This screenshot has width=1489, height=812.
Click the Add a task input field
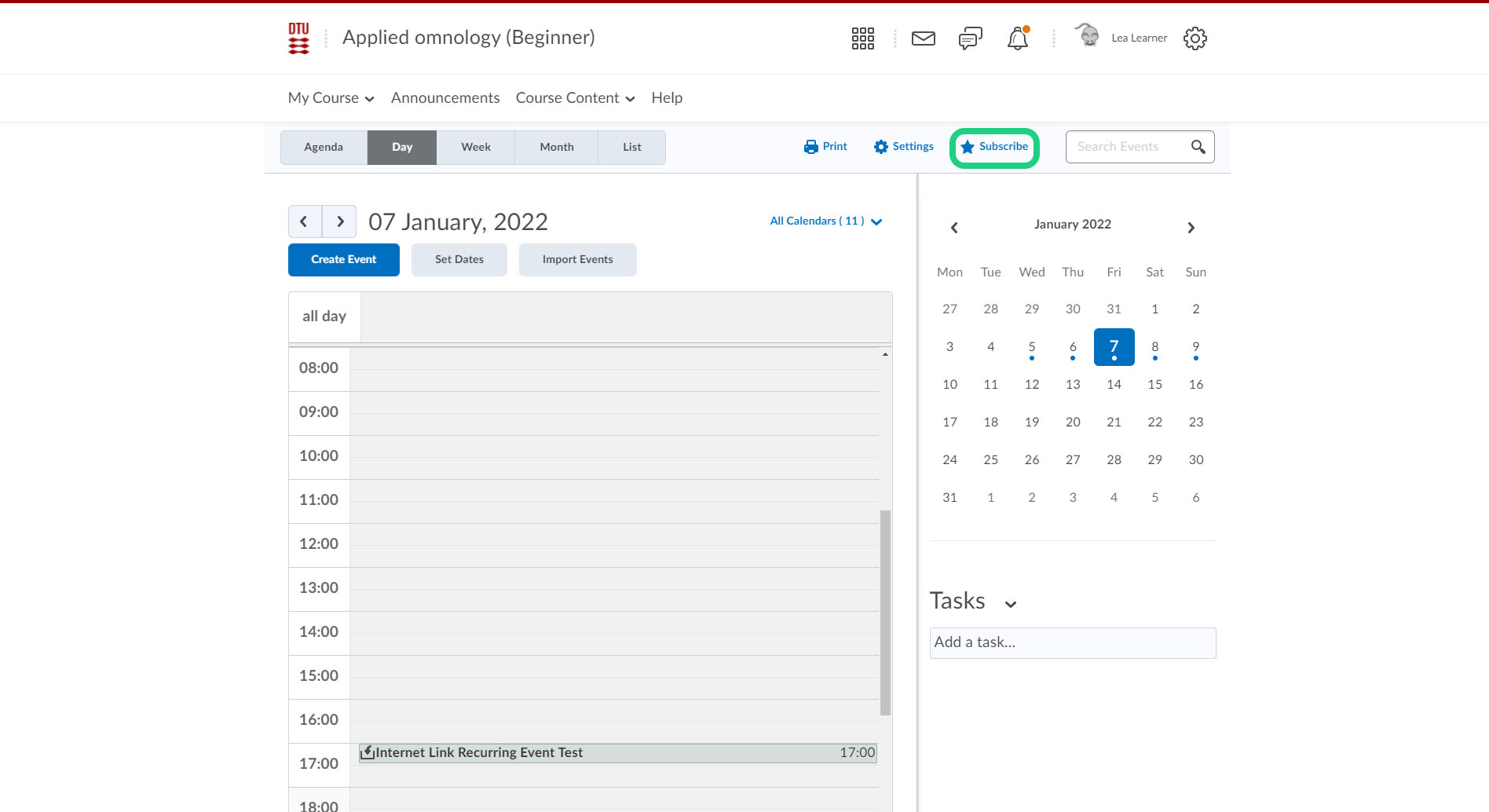[x=1072, y=643]
